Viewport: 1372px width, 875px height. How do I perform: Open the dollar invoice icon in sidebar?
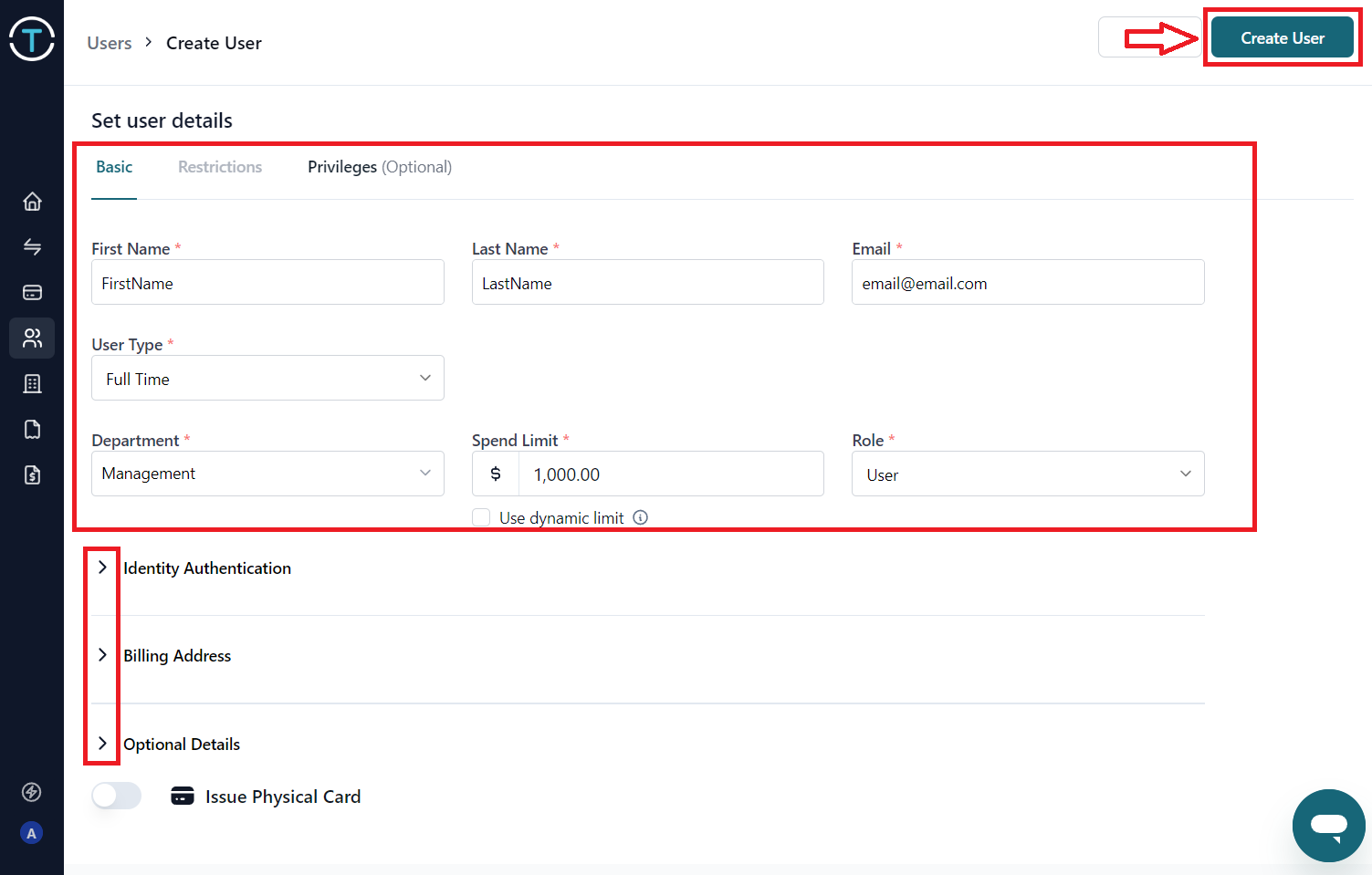click(x=32, y=475)
